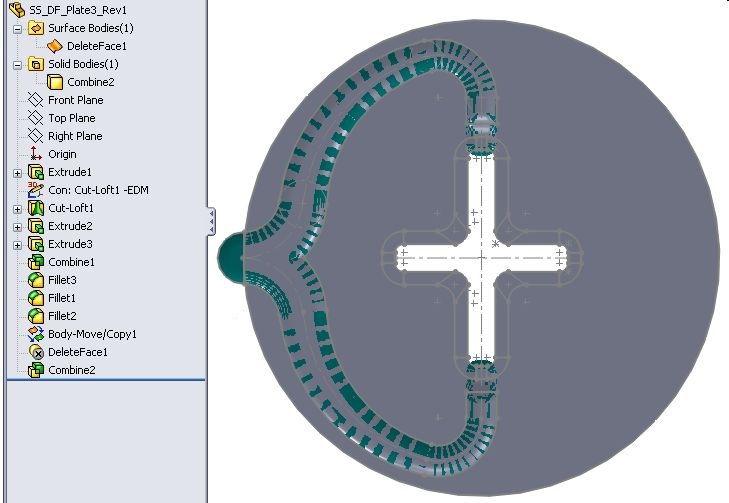Click the Origin icon
Screen dimensions: 729x503
(36, 154)
